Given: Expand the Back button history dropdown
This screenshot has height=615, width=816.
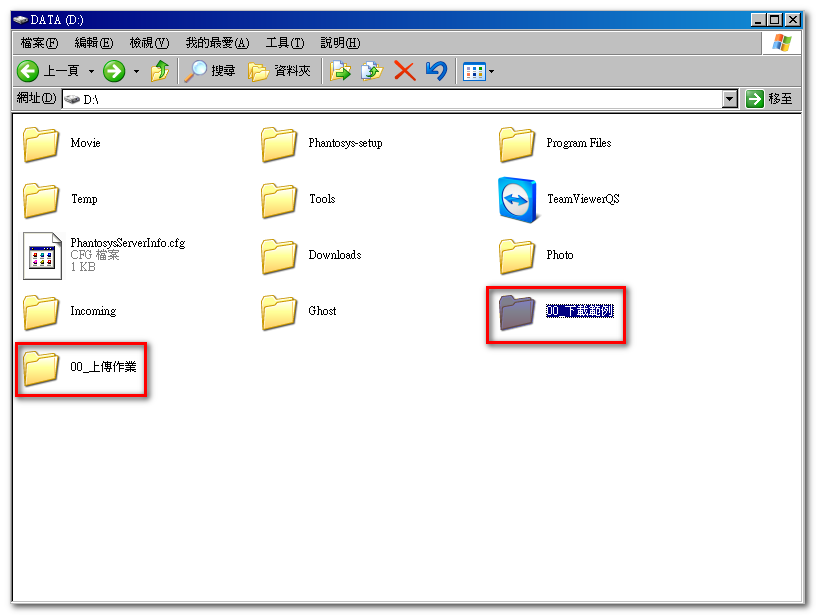Looking at the screenshot, I should coord(91,71).
